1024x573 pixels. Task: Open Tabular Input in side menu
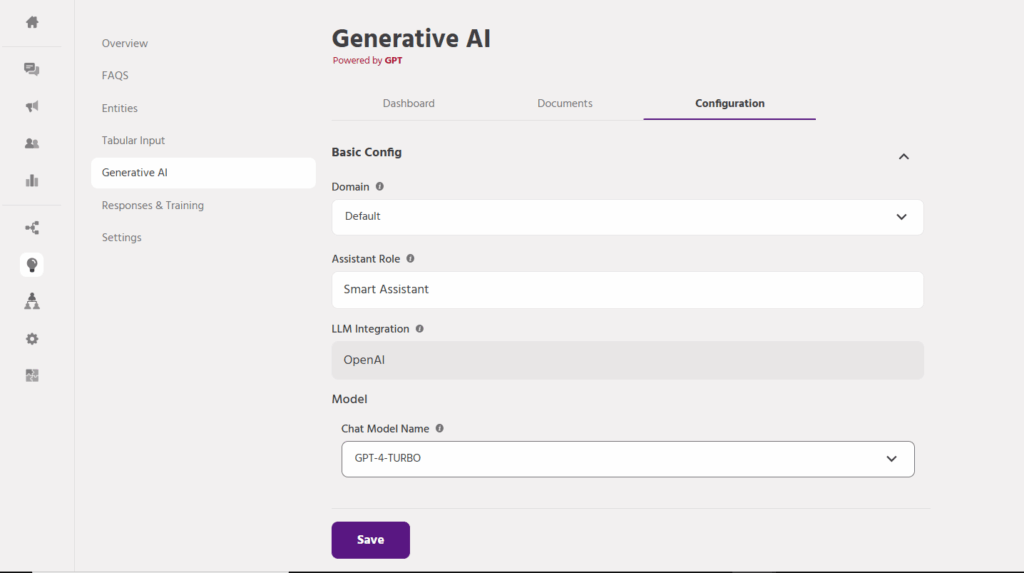coord(133,140)
